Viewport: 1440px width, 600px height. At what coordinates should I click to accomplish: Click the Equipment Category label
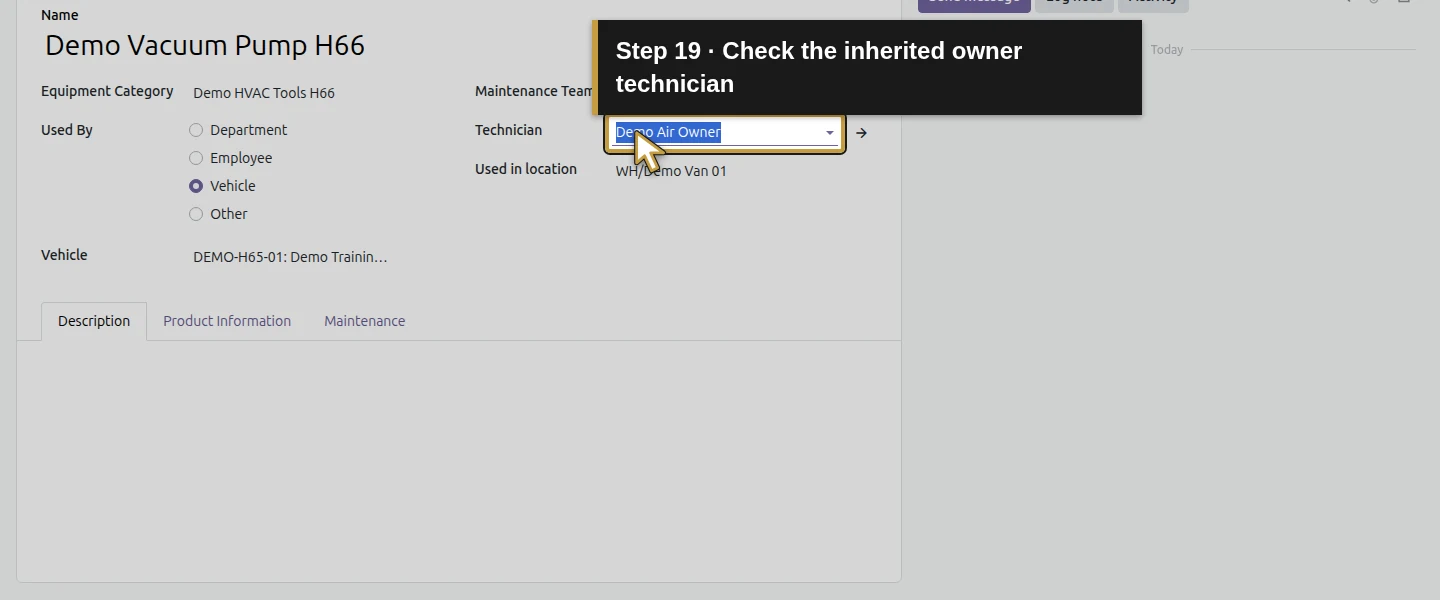click(107, 91)
